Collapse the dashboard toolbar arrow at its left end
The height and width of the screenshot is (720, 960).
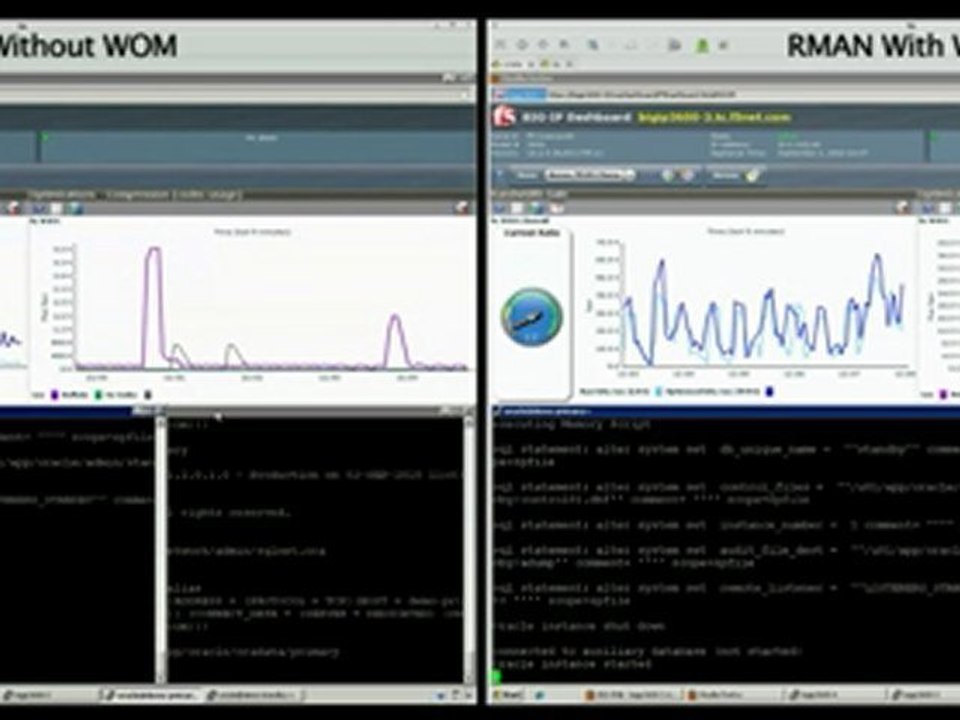(x=499, y=175)
